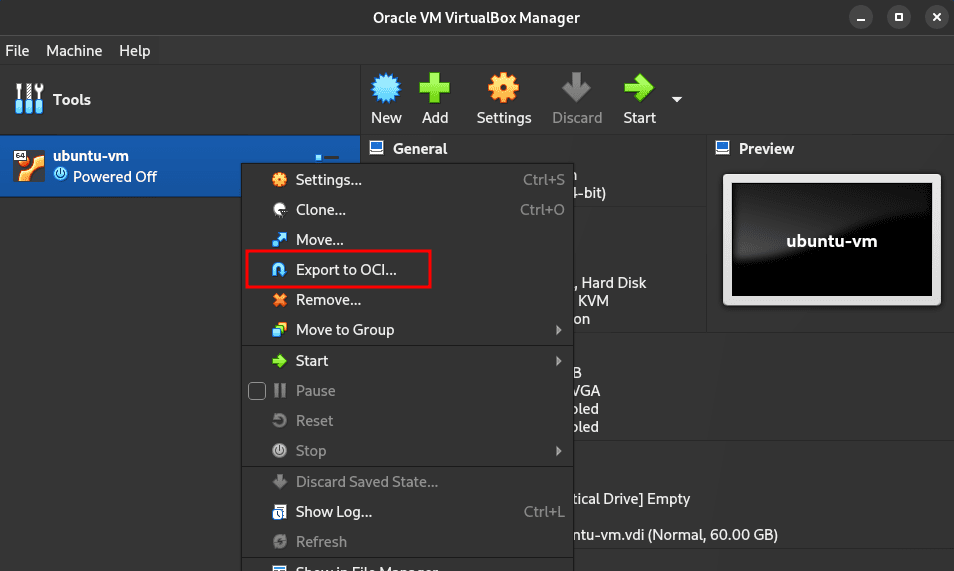
Task: Open the File menu
Action: pyautogui.click(x=17, y=51)
